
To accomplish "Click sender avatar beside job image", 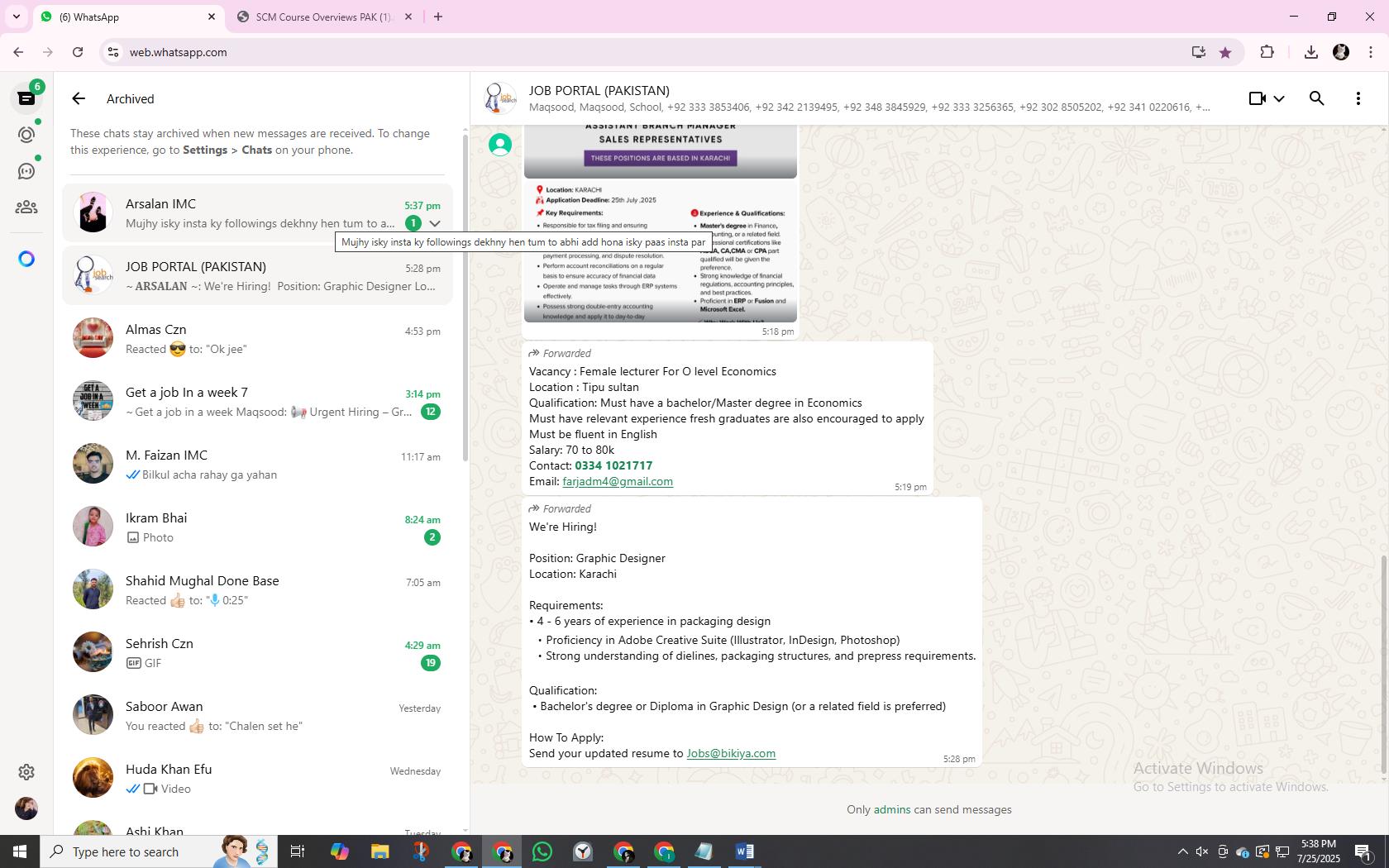I will (500, 145).
